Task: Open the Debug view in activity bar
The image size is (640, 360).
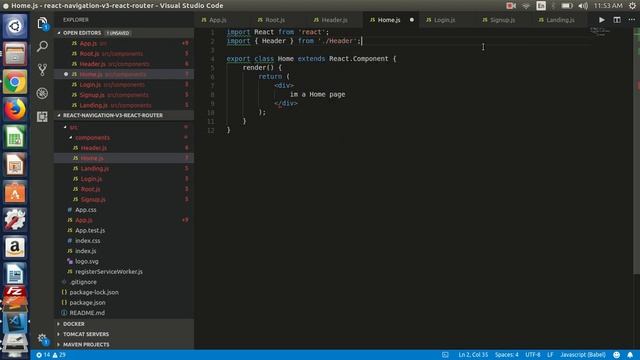Action: click(42, 93)
